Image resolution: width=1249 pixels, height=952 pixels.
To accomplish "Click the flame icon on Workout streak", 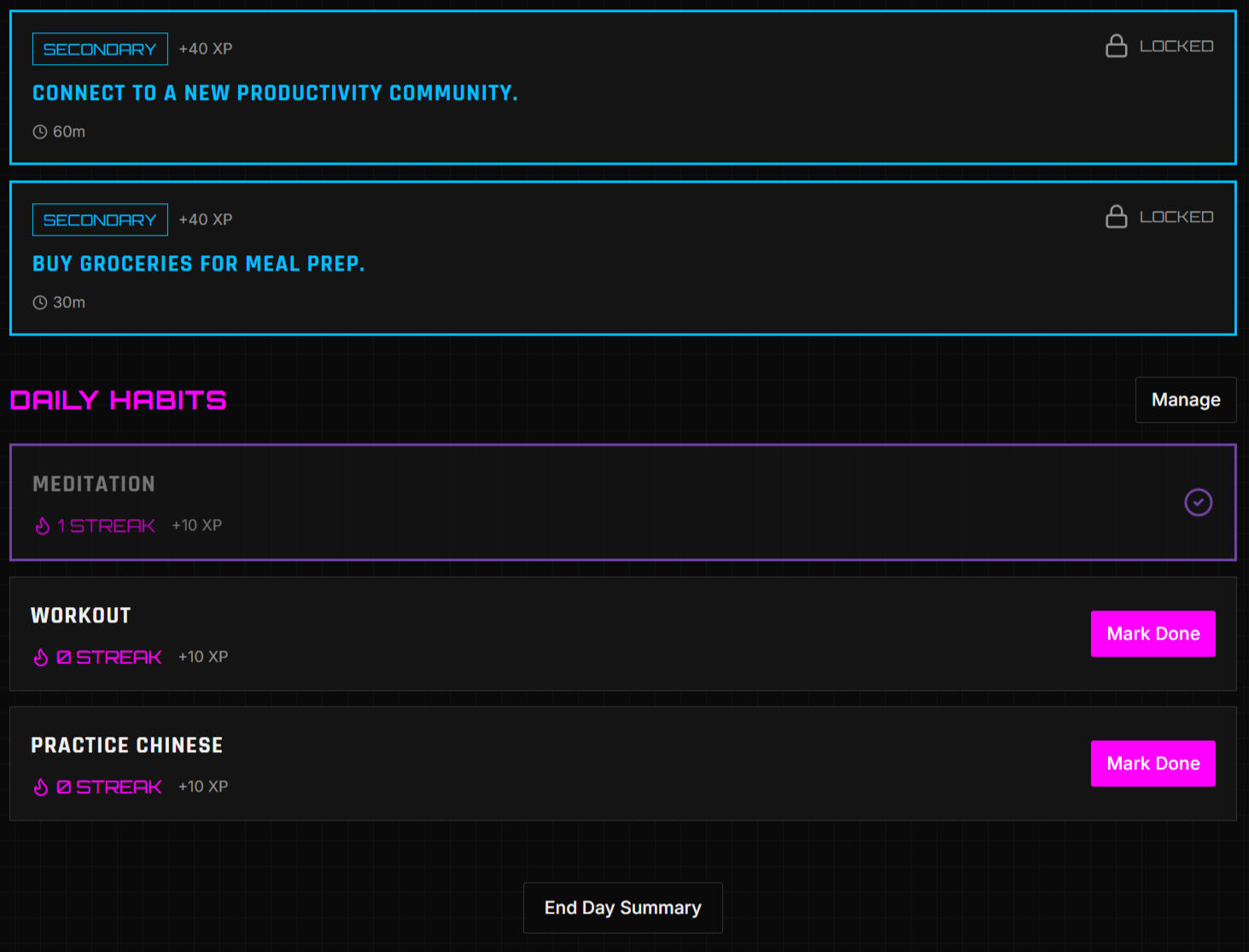I will [x=41, y=657].
